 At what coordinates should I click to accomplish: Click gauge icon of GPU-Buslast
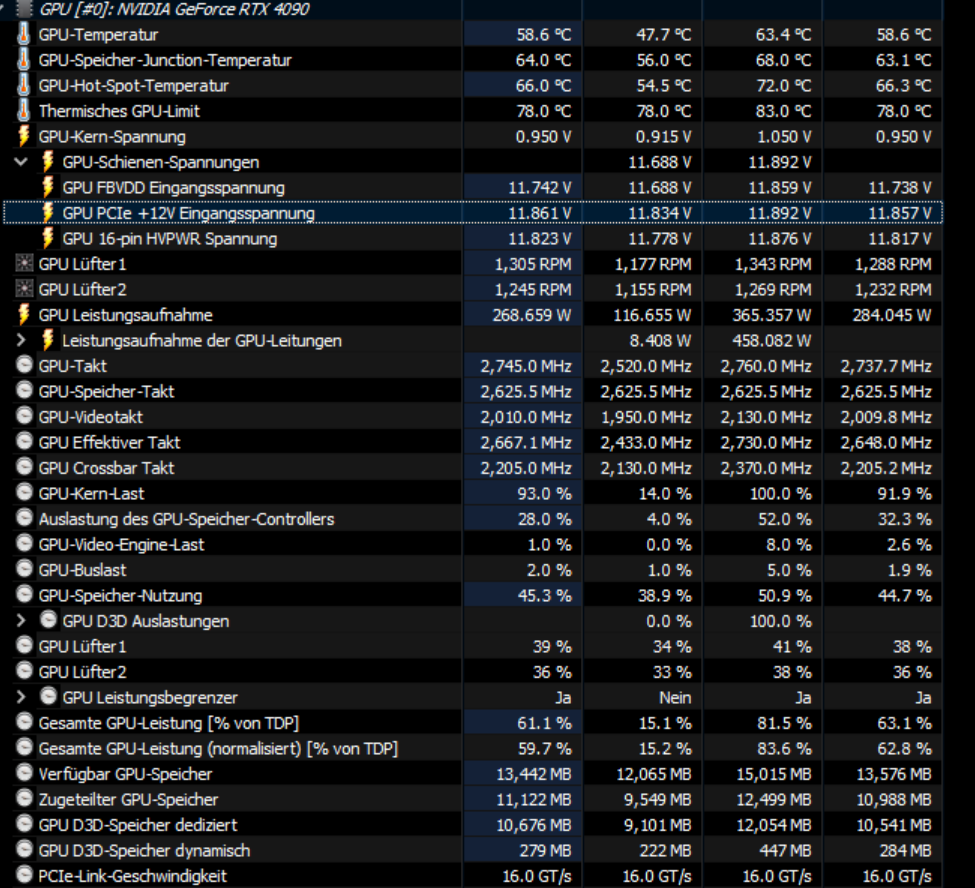coord(24,569)
